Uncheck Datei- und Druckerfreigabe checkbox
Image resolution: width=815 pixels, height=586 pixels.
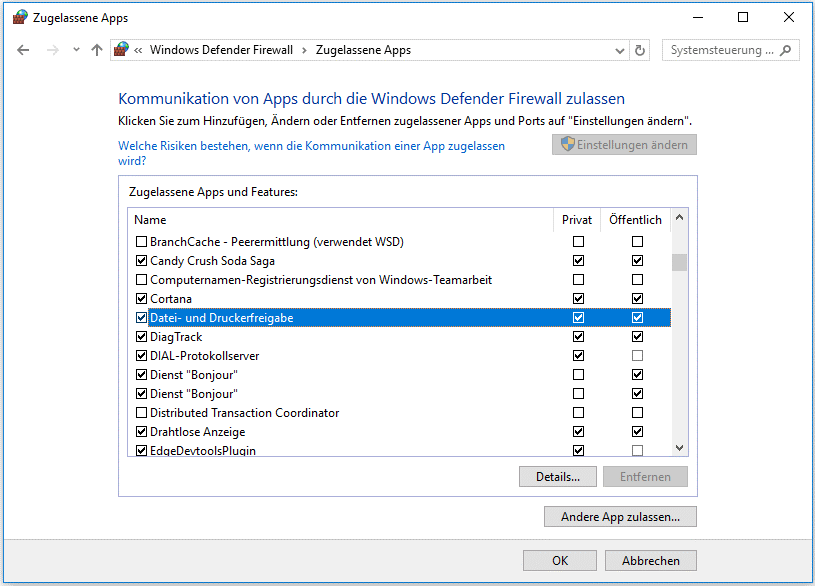(141, 318)
